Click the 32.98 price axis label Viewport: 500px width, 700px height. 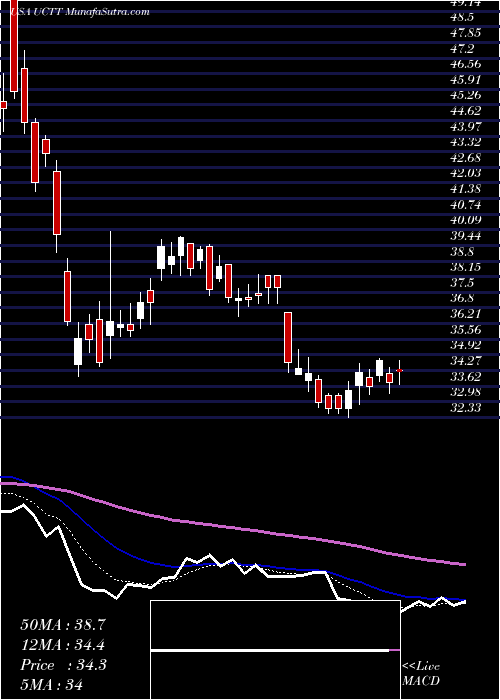click(466, 392)
